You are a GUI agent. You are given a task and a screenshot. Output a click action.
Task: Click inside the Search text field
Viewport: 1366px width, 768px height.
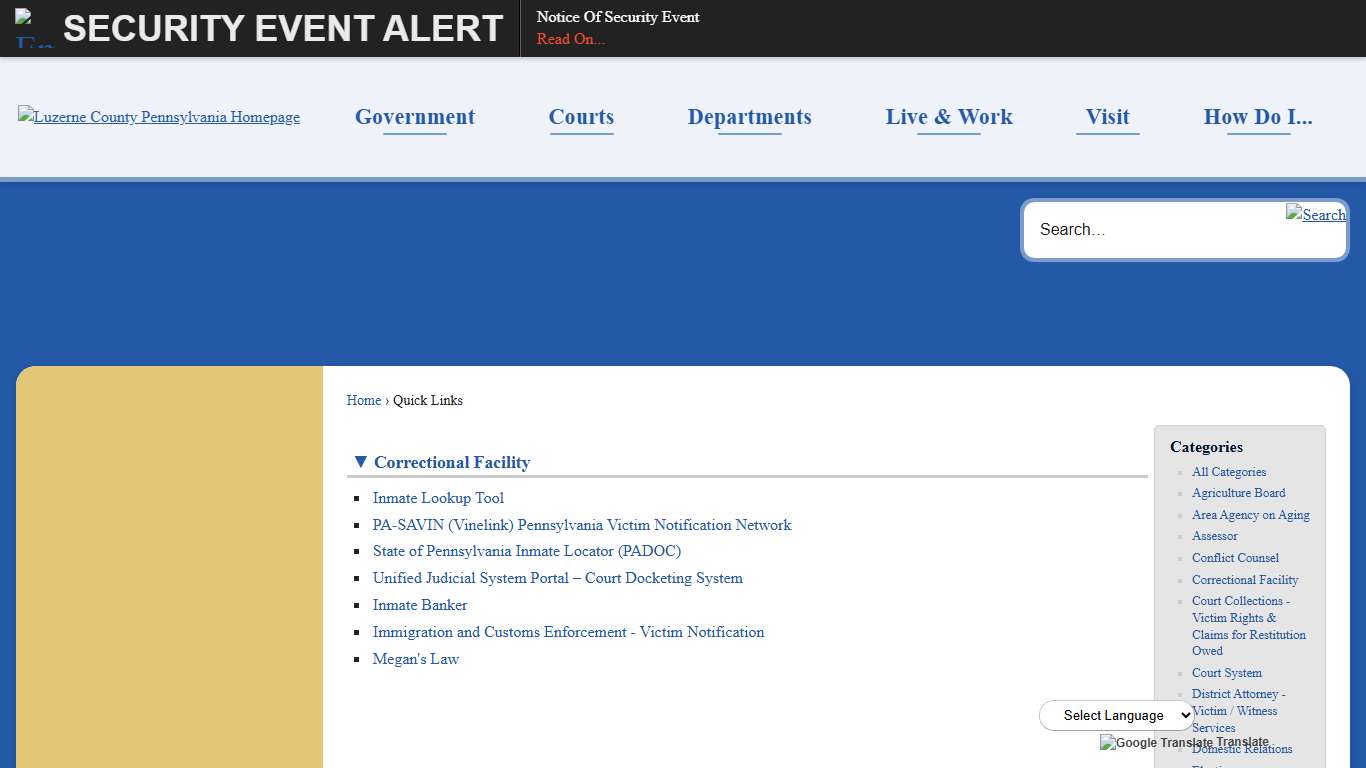pos(1150,230)
